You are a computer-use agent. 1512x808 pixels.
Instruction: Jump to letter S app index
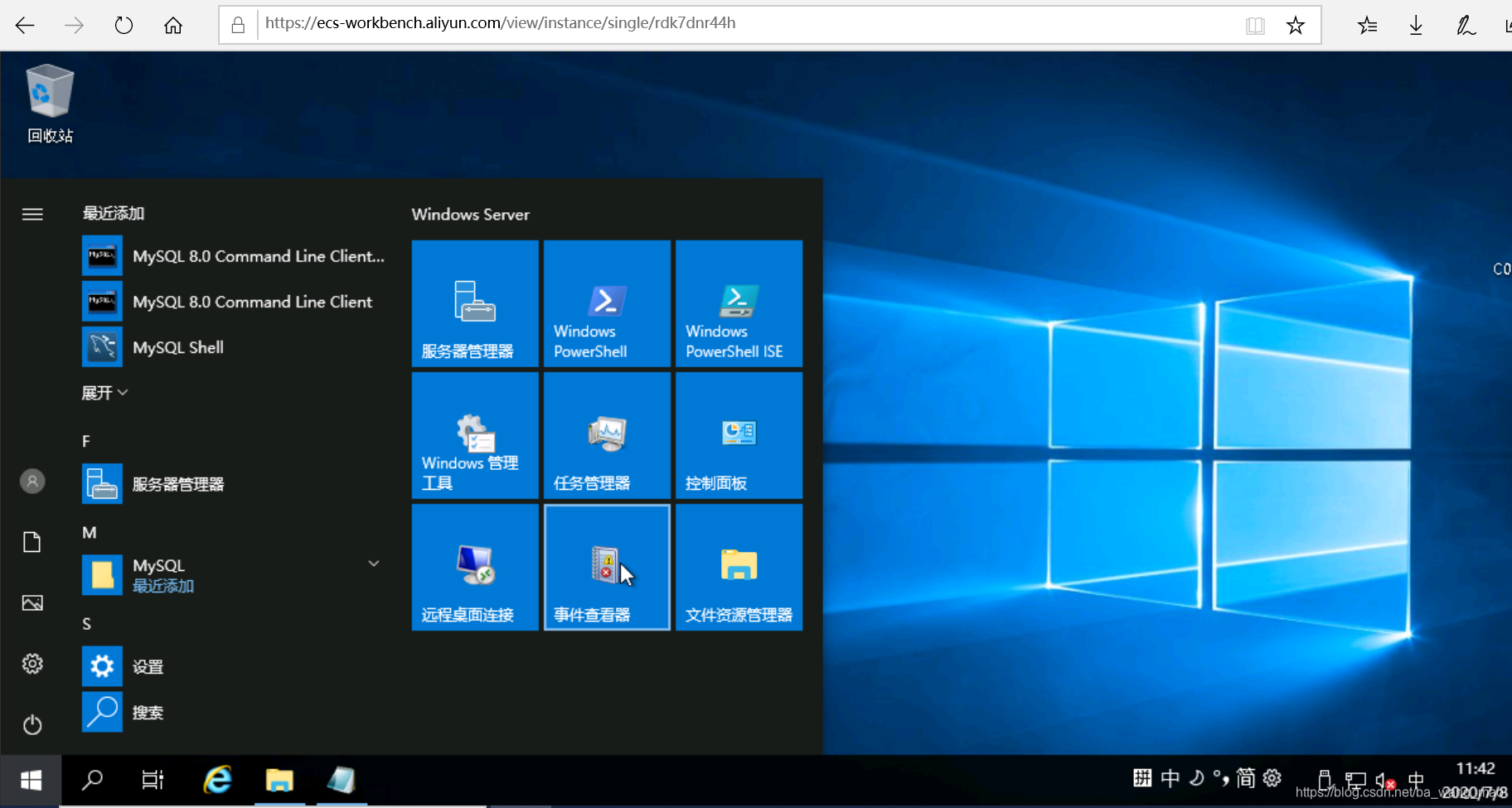(x=86, y=623)
